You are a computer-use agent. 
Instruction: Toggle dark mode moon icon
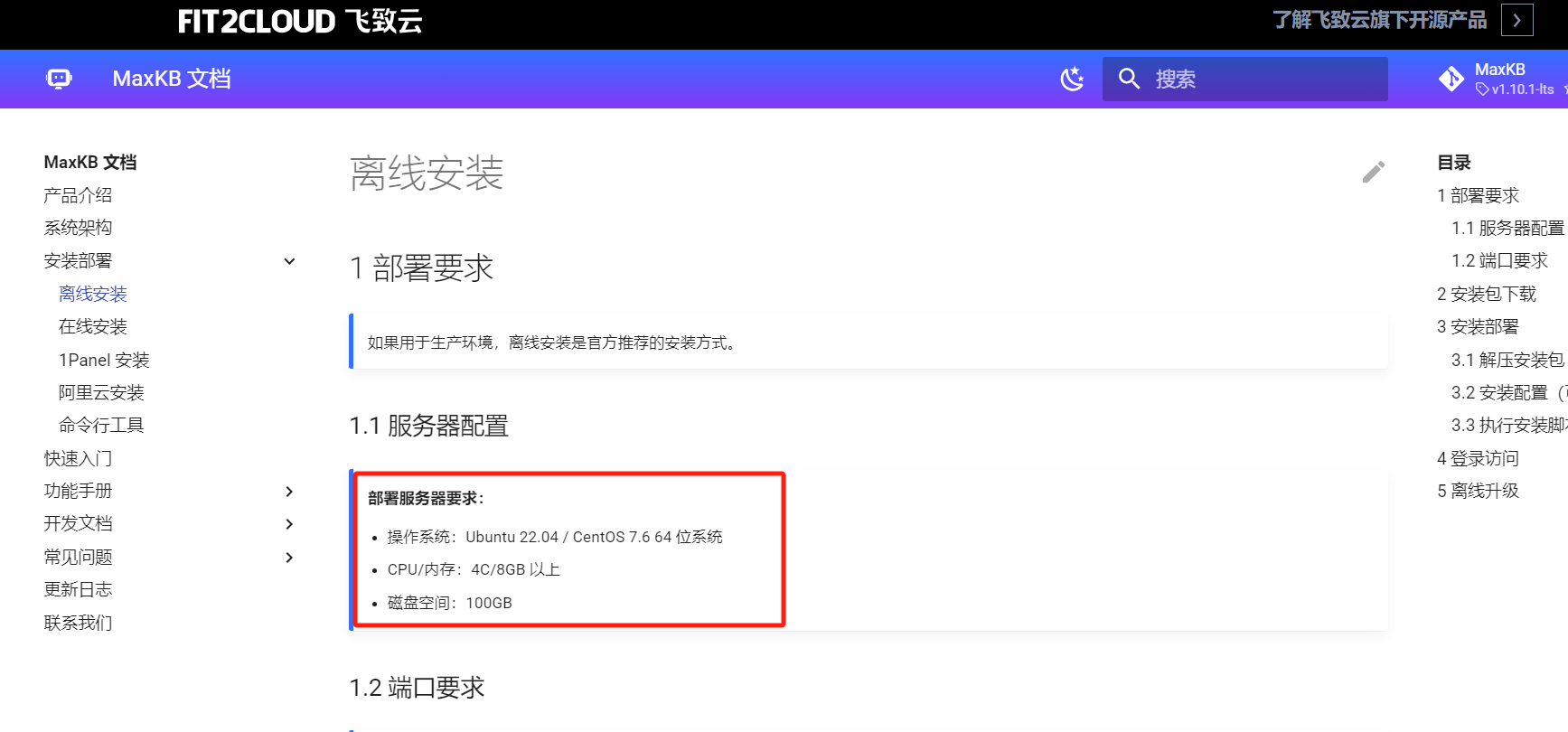click(1072, 79)
